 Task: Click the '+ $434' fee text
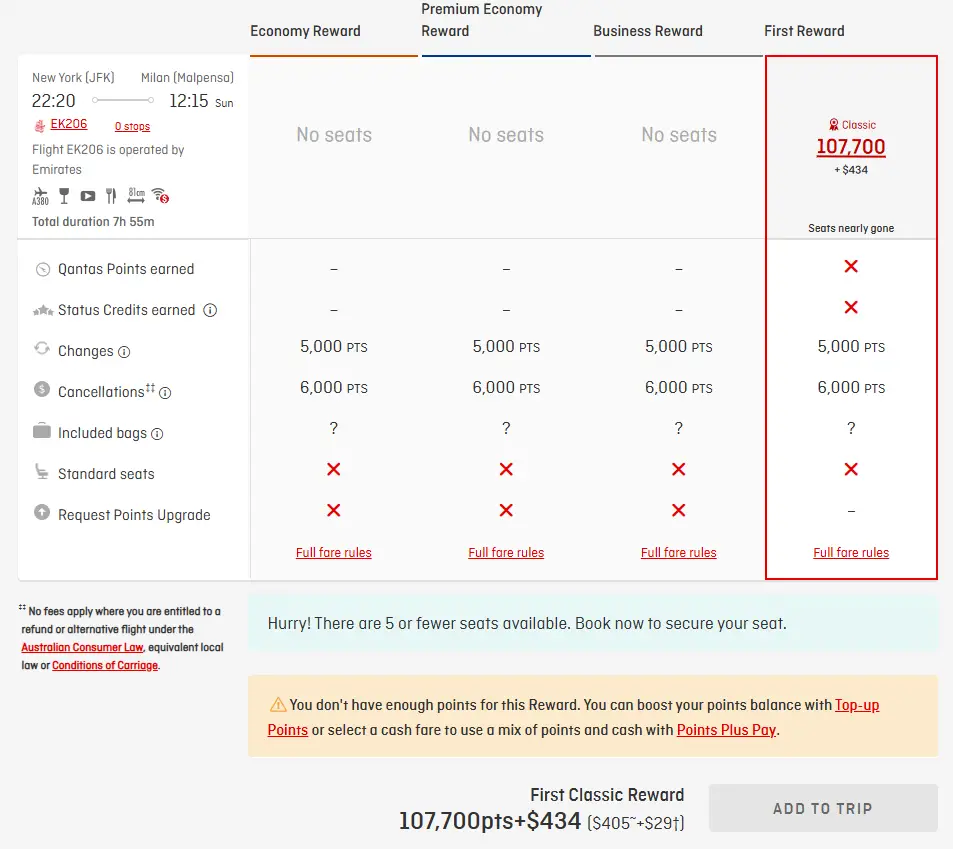851,170
